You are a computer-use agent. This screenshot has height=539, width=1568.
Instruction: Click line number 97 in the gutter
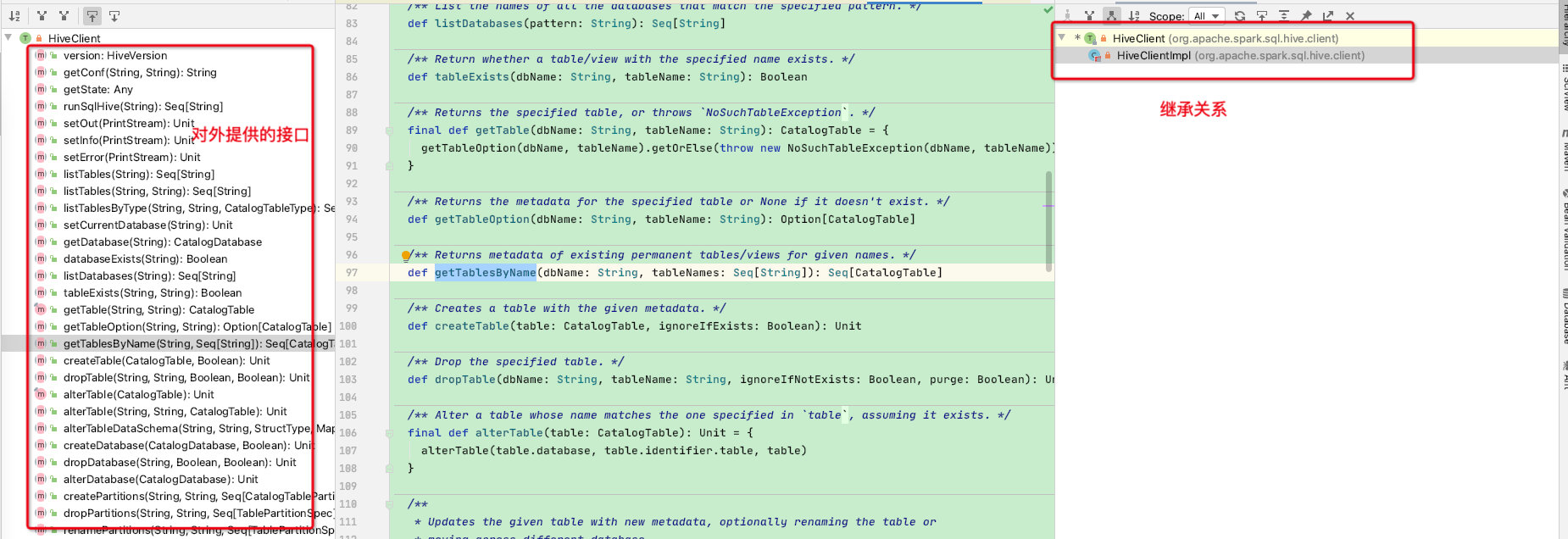[352, 273]
